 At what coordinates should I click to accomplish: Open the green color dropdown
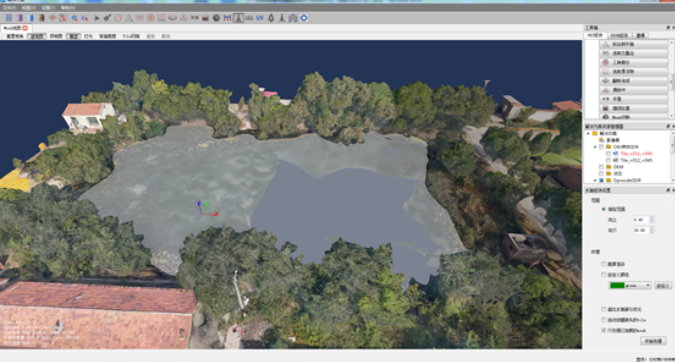[x=629, y=285]
